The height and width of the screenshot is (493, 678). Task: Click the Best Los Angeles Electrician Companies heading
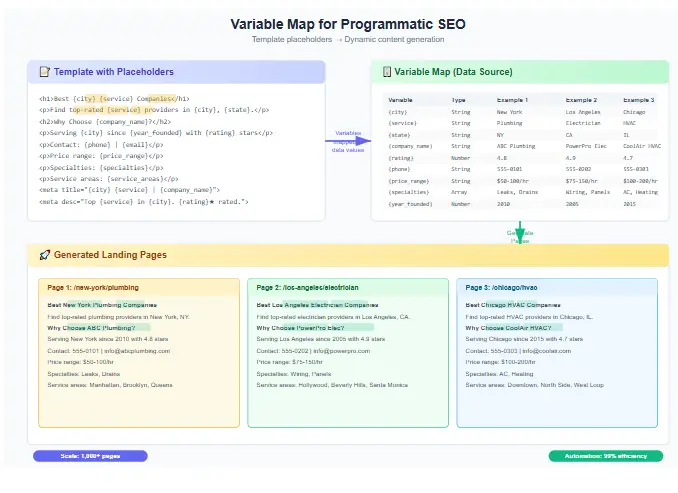point(317,305)
